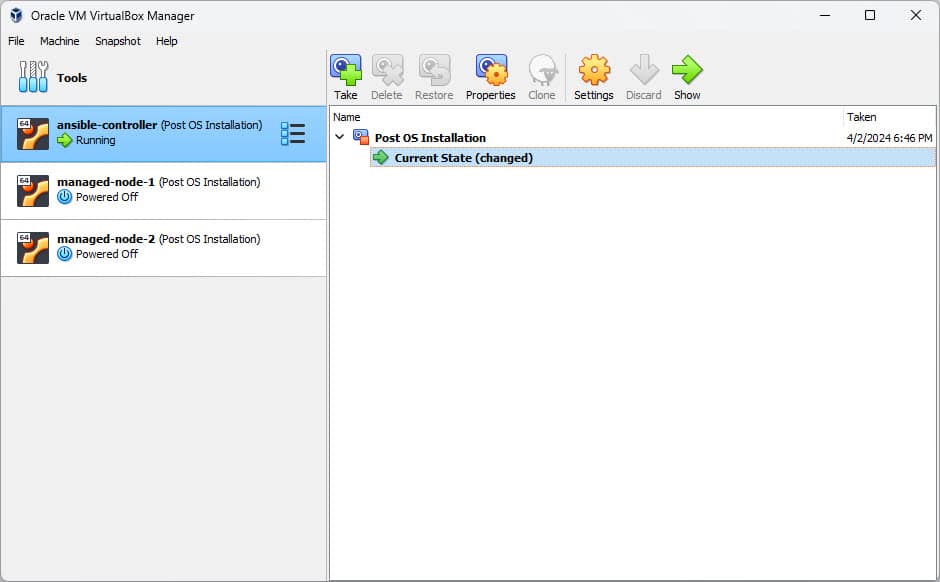
Task: Open the Machine menu
Action: (x=59, y=41)
